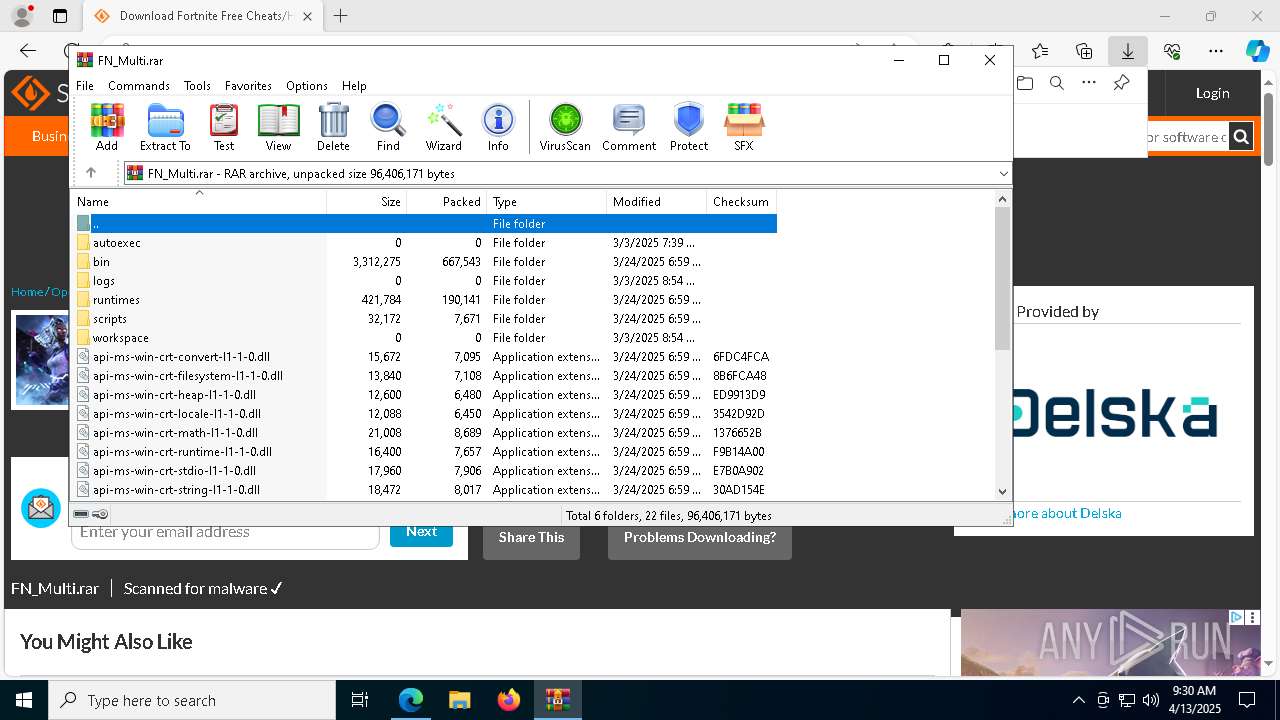Open the Tools menu
This screenshot has height=720, width=1280.
197,86
